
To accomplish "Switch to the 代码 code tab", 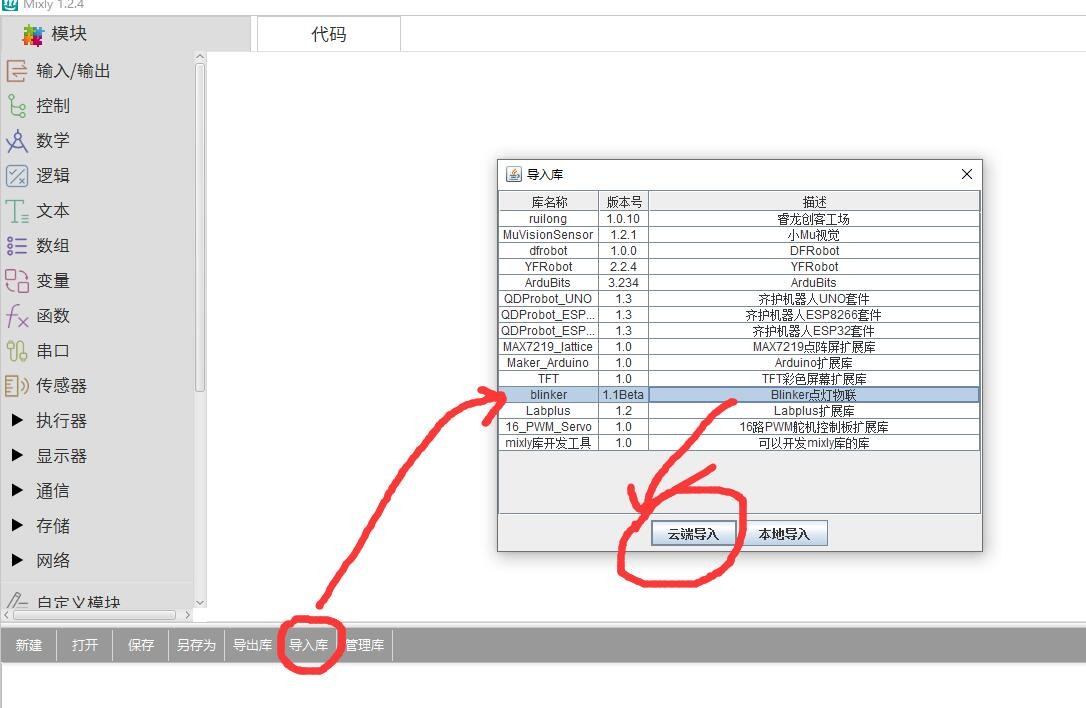I will pyautogui.click(x=328, y=34).
